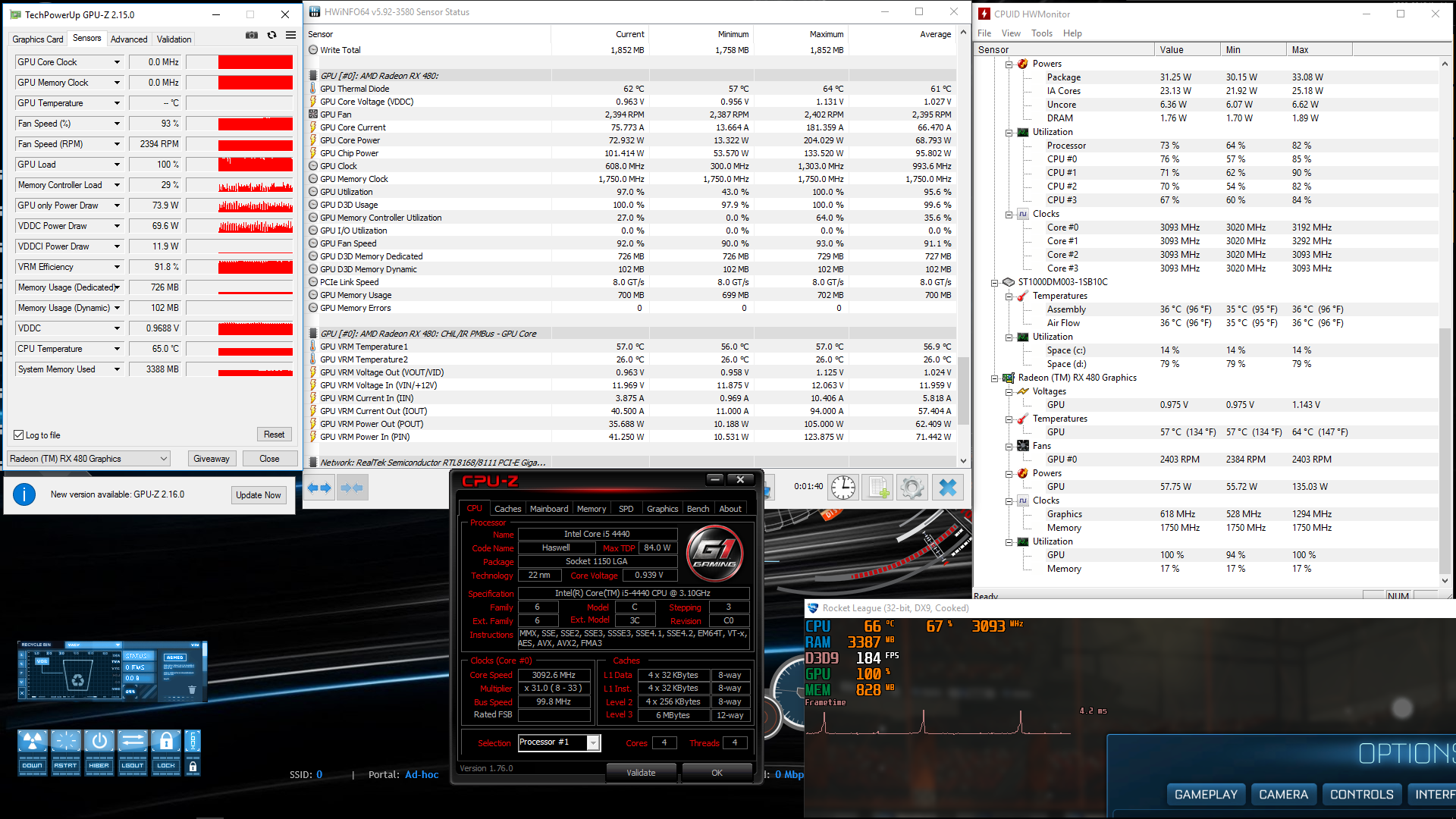Click the small padlock icon under vertical LOCK

tap(193, 767)
